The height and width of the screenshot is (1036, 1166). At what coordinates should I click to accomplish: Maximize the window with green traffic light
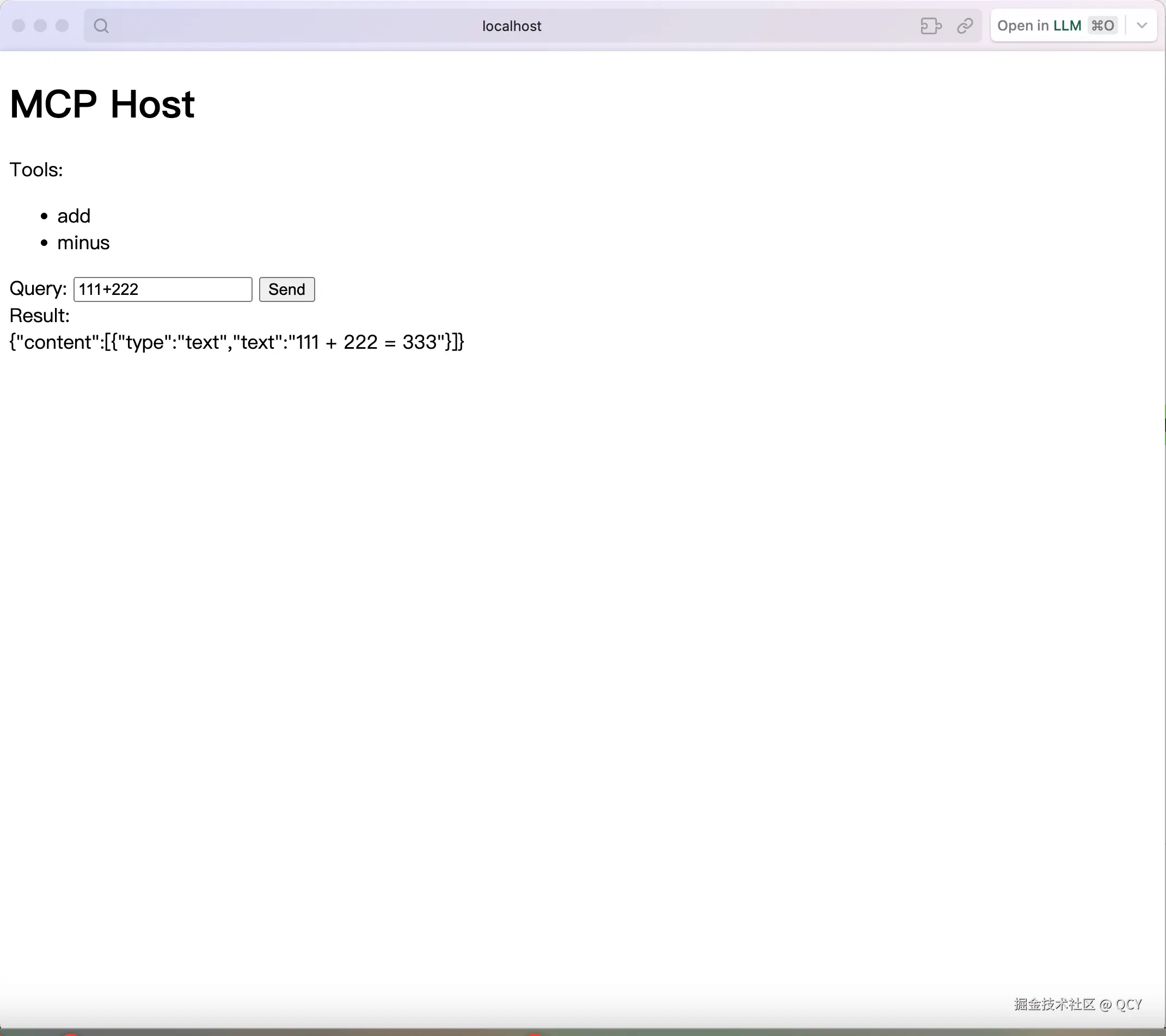pyautogui.click(x=62, y=26)
